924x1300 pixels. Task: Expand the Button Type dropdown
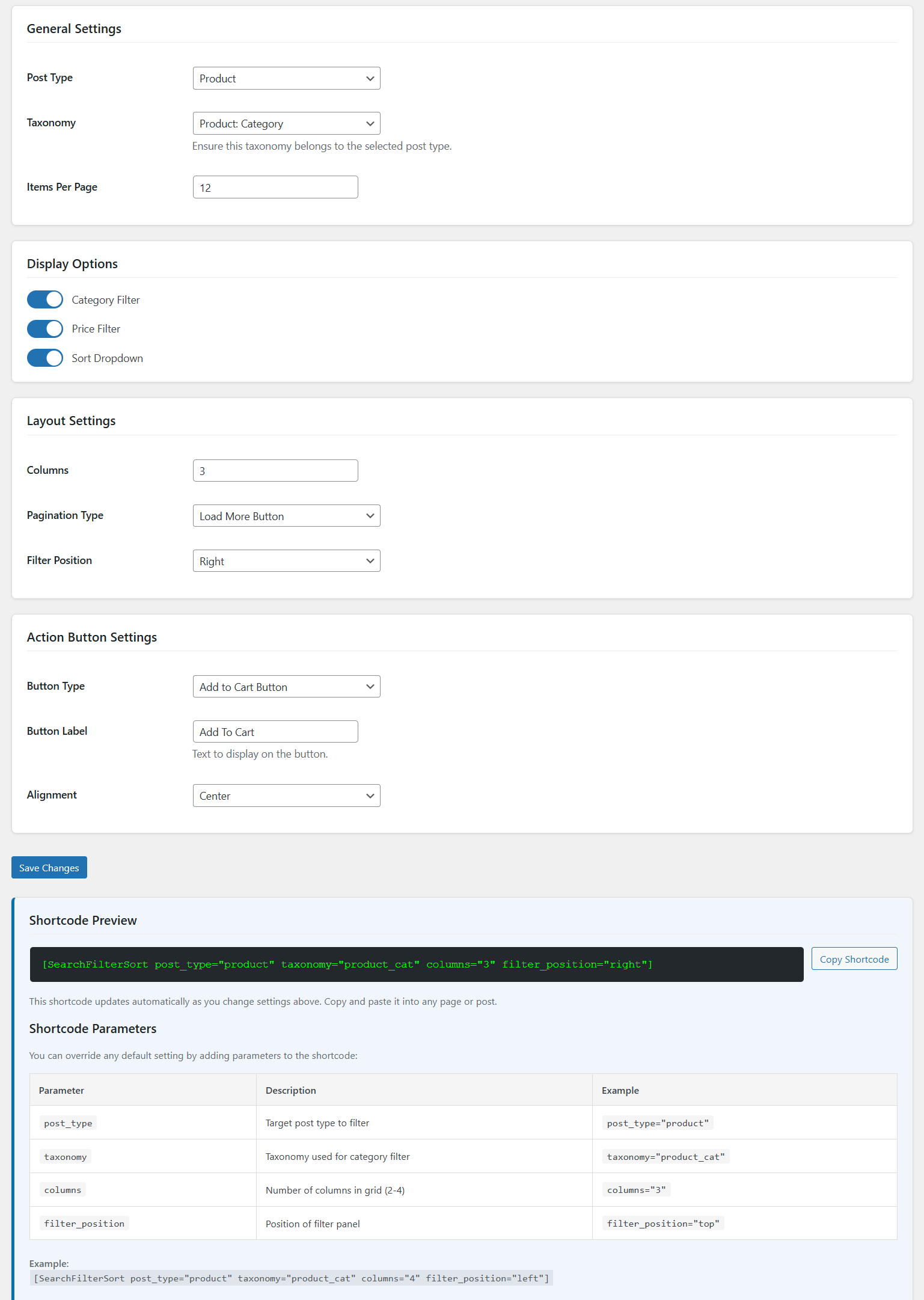tap(286, 687)
